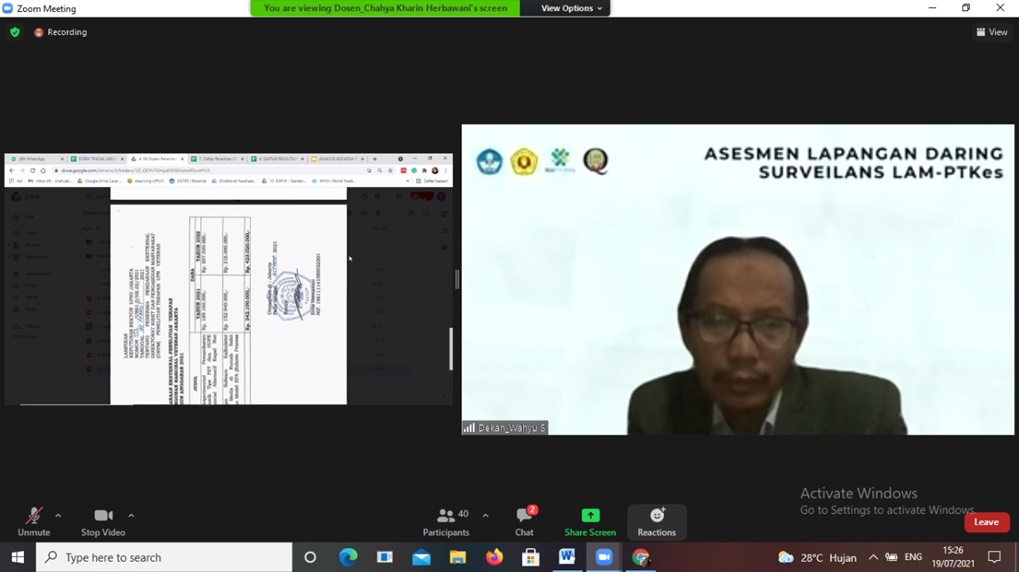Stop Video camera feed
This screenshot has width=1019, height=572.
coord(103,521)
